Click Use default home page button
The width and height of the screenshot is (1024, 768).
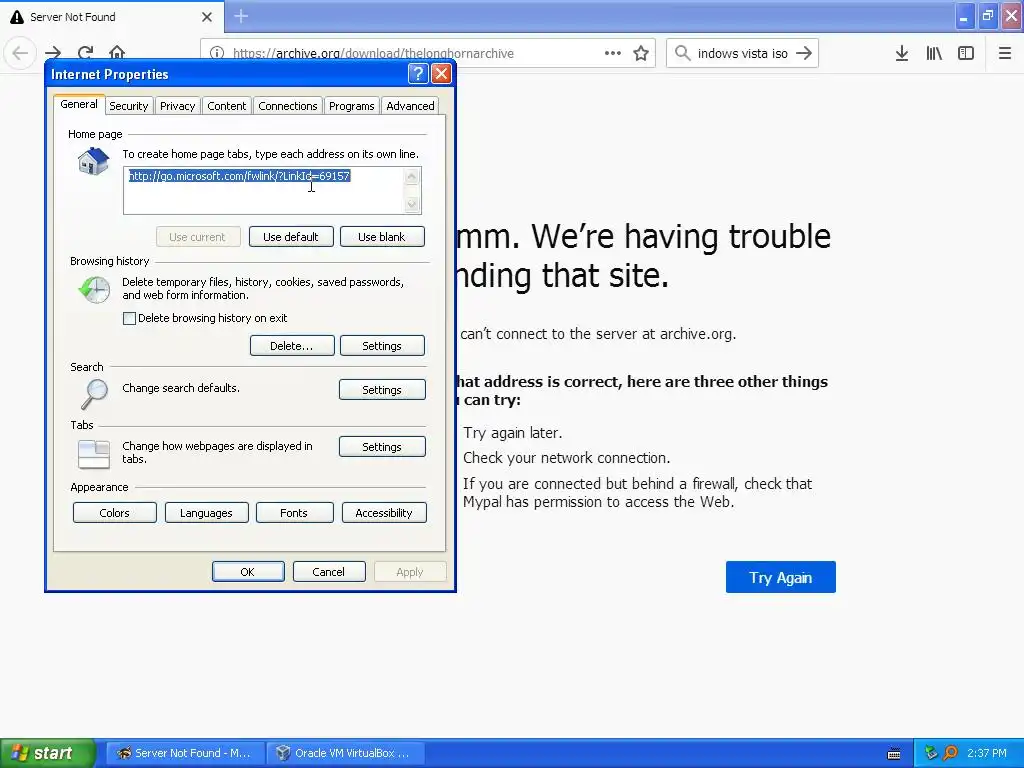pyautogui.click(x=291, y=237)
